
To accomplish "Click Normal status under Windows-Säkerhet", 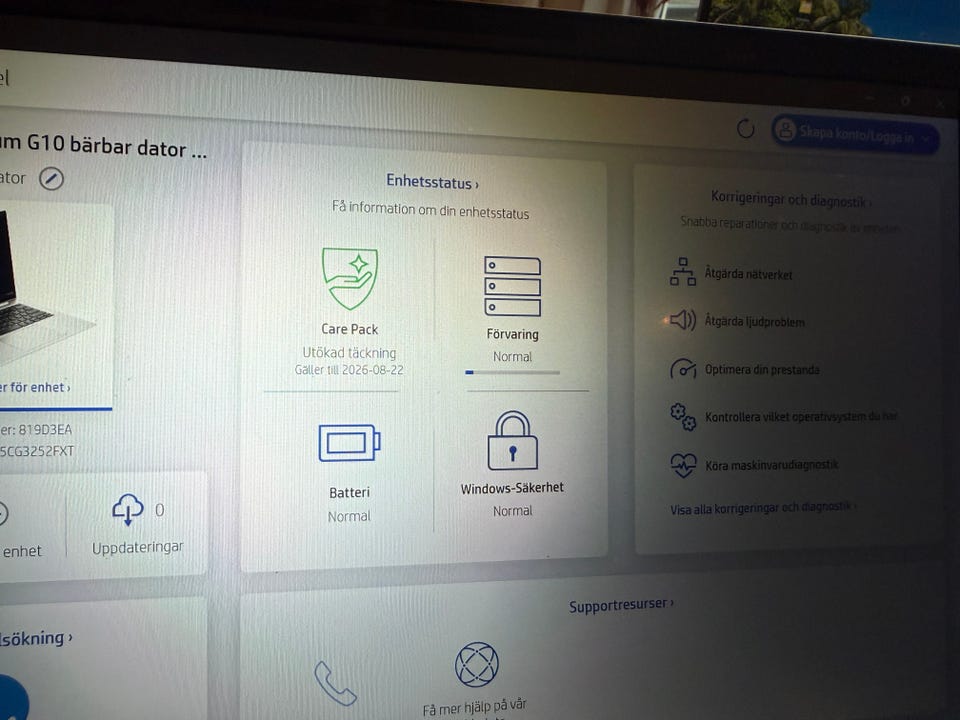I will pos(512,511).
